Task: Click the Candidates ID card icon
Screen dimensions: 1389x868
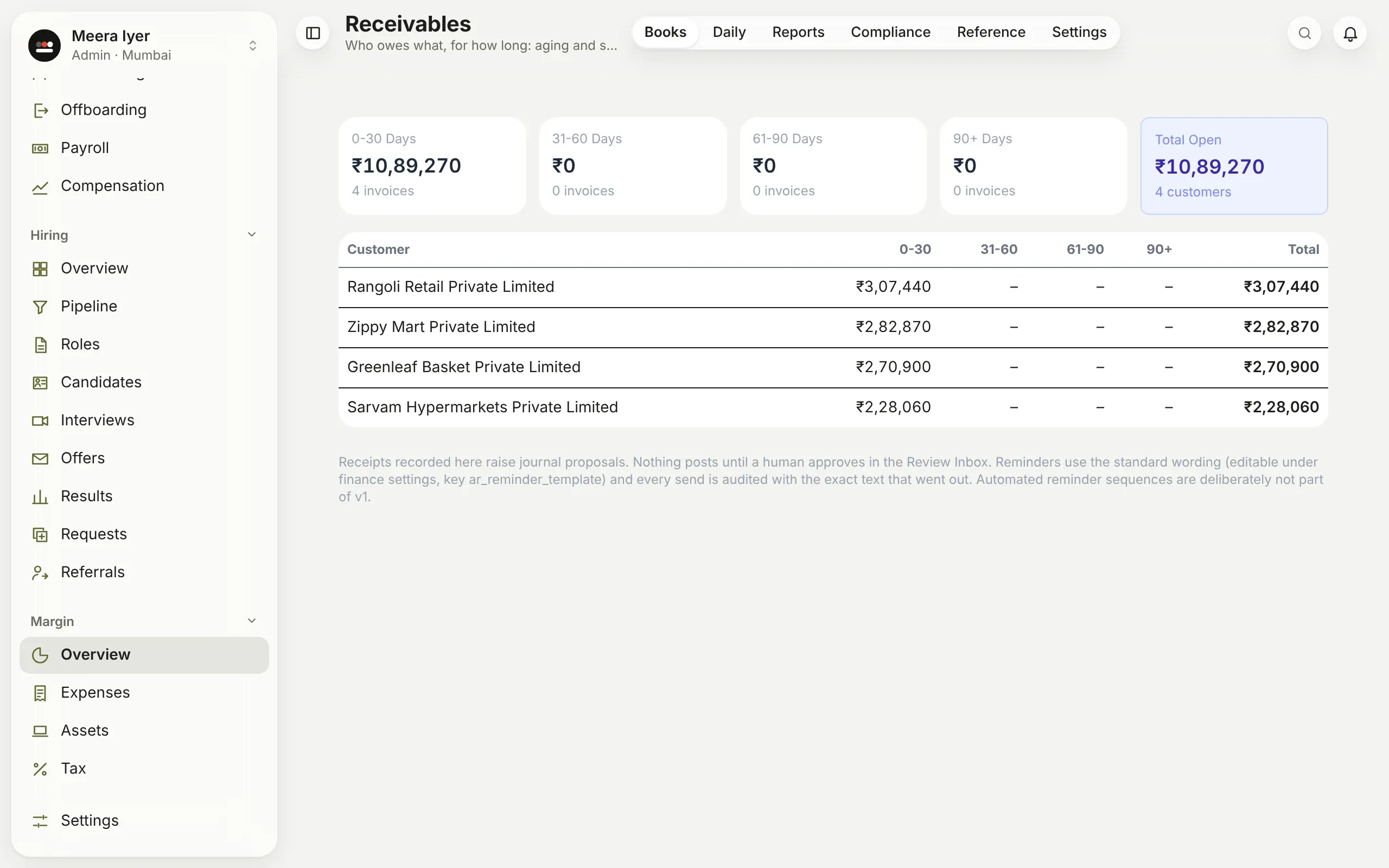Action: 40,382
